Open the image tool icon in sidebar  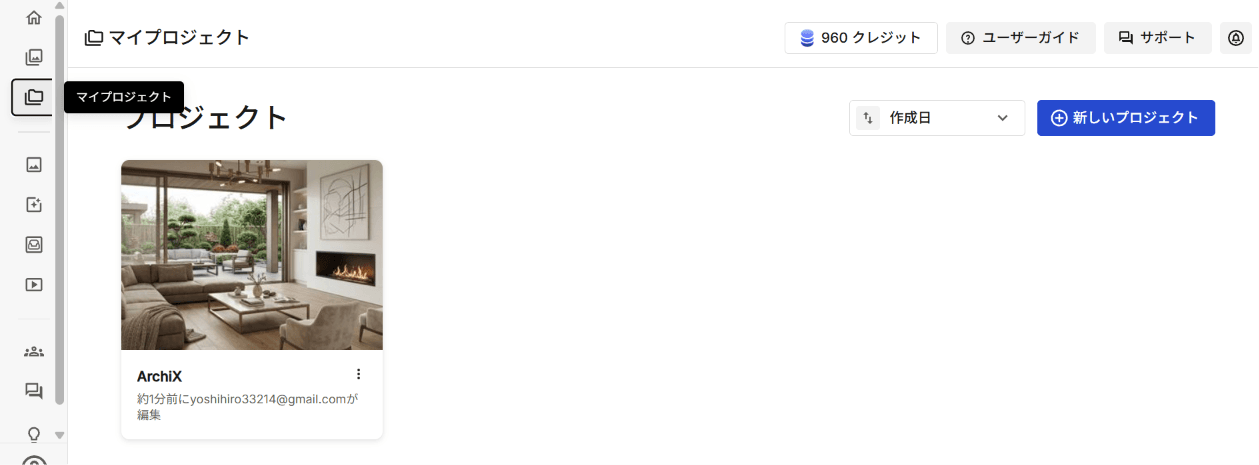pyautogui.click(x=34, y=164)
